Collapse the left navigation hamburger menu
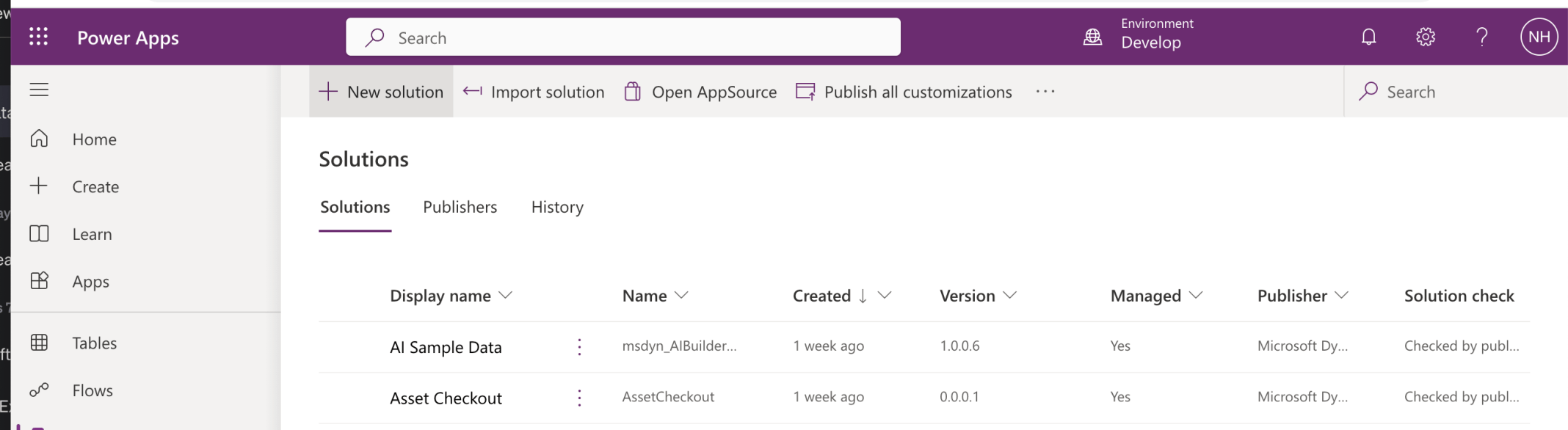 coord(39,90)
